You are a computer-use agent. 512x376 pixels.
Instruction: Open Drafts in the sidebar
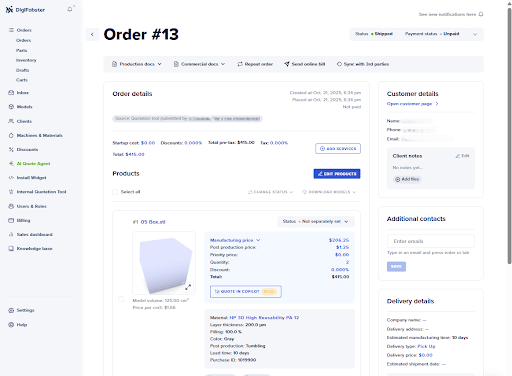tap(22, 70)
